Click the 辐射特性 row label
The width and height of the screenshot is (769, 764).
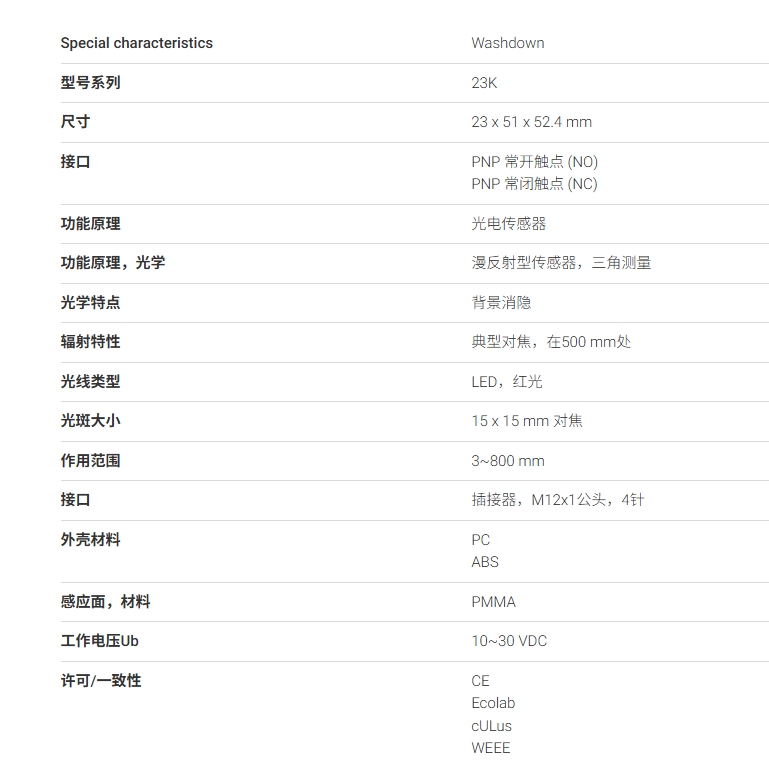[90, 342]
